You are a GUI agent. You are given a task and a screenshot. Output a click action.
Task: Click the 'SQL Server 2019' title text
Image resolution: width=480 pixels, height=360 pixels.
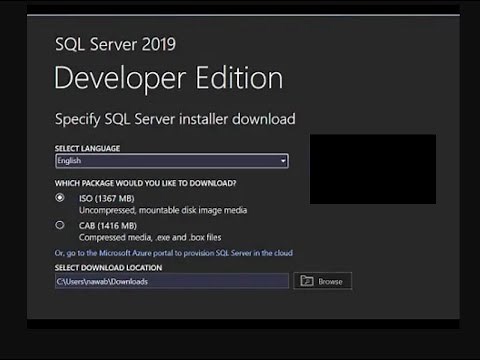pyautogui.click(x=115, y=44)
